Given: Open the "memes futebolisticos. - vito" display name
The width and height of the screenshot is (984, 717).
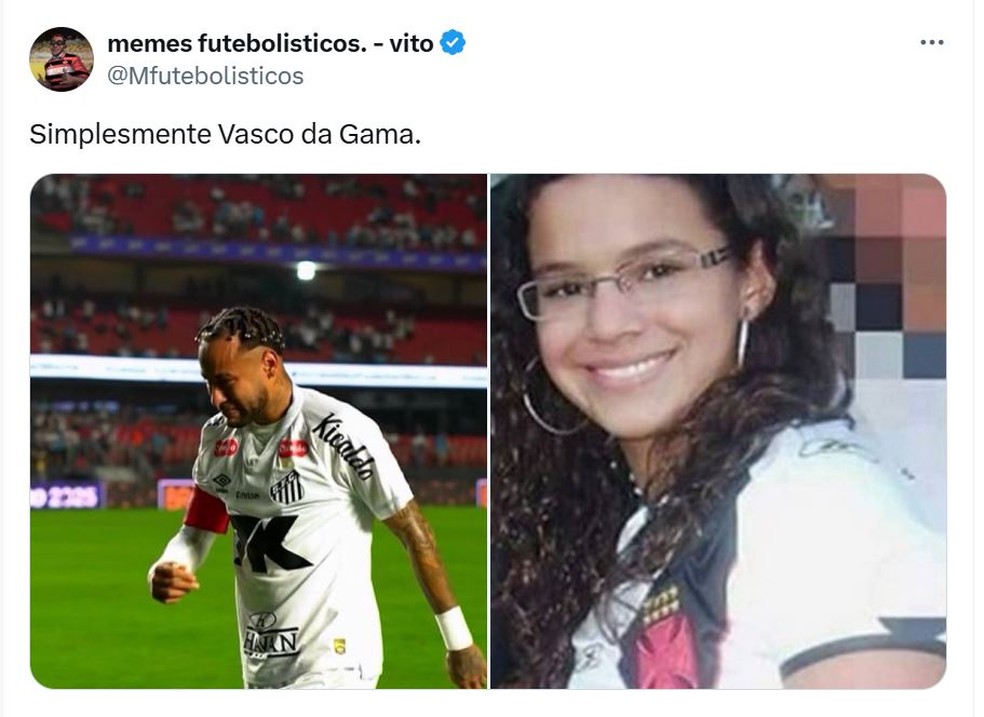Looking at the screenshot, I should [x=270, y=43].
